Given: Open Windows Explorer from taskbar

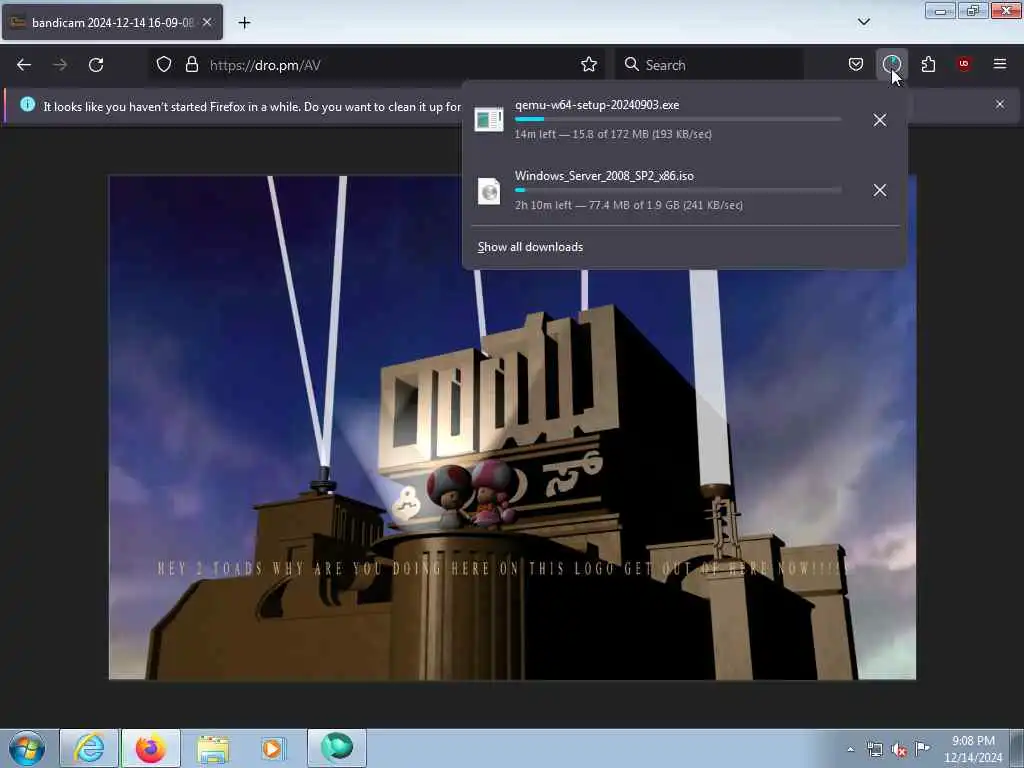Looking at the screenshot, I should pyautogui.click(x=213, y=749).
